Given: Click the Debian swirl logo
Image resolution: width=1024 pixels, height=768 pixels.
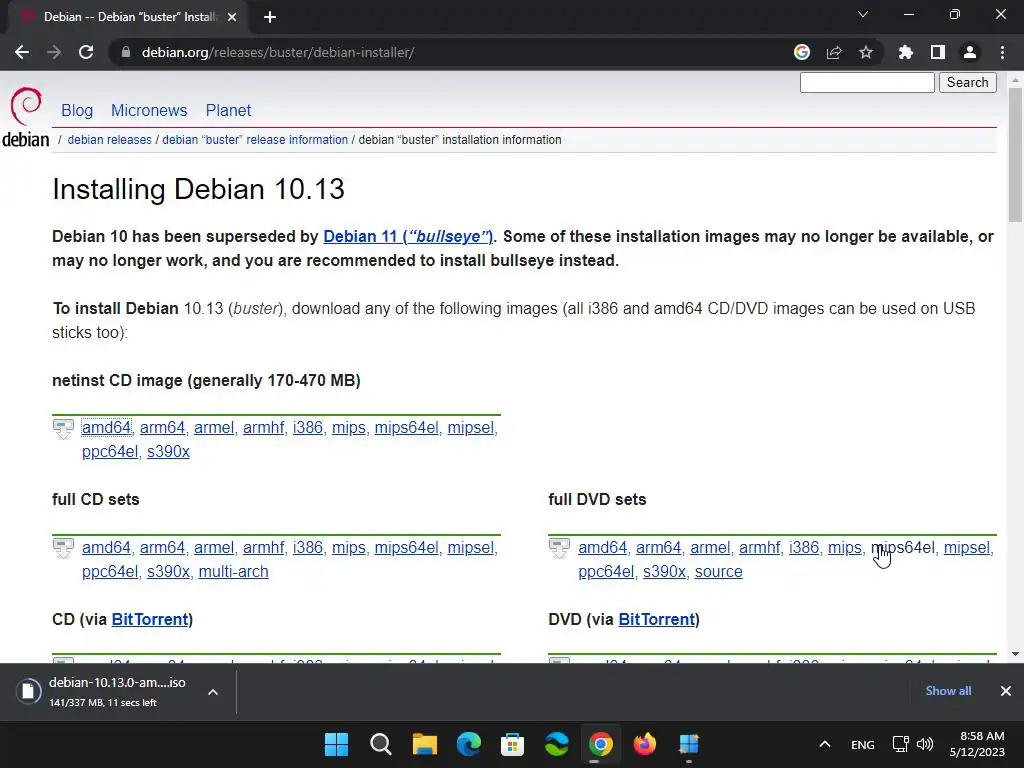Looking at the screenshot, I should (26, 106).
